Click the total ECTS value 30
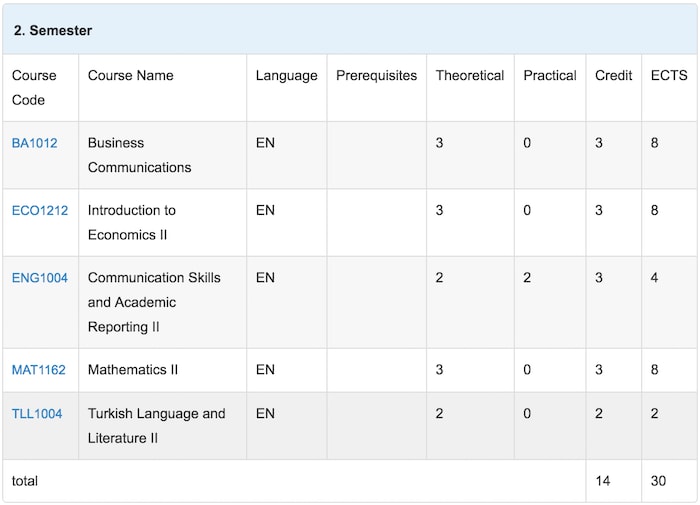The image size is (700, 505). 658,481
